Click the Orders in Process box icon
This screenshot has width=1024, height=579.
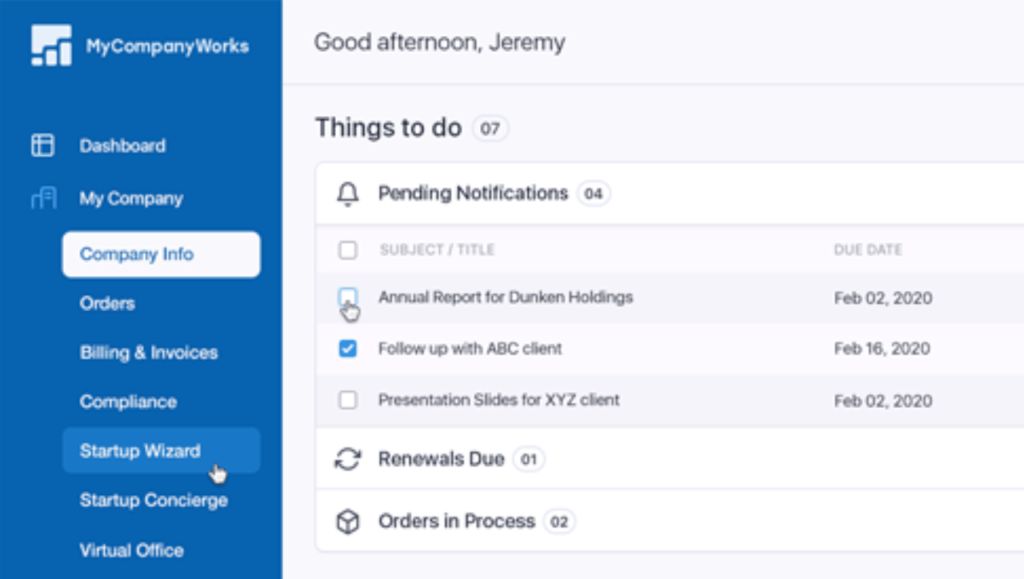point(347,522)
